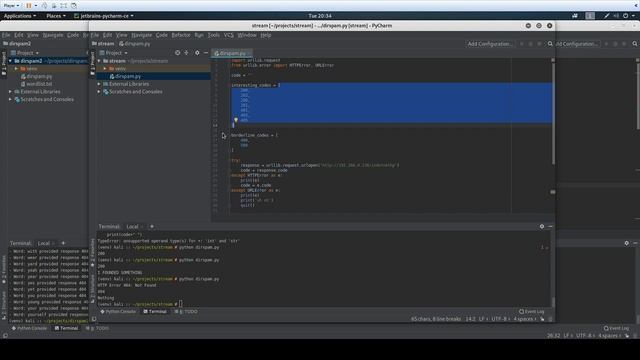This screenshot has width=640, height=360.
Task: Toggle the Favorites side tab in stream window
Action: pyautogui.click(x=93, y=252)
